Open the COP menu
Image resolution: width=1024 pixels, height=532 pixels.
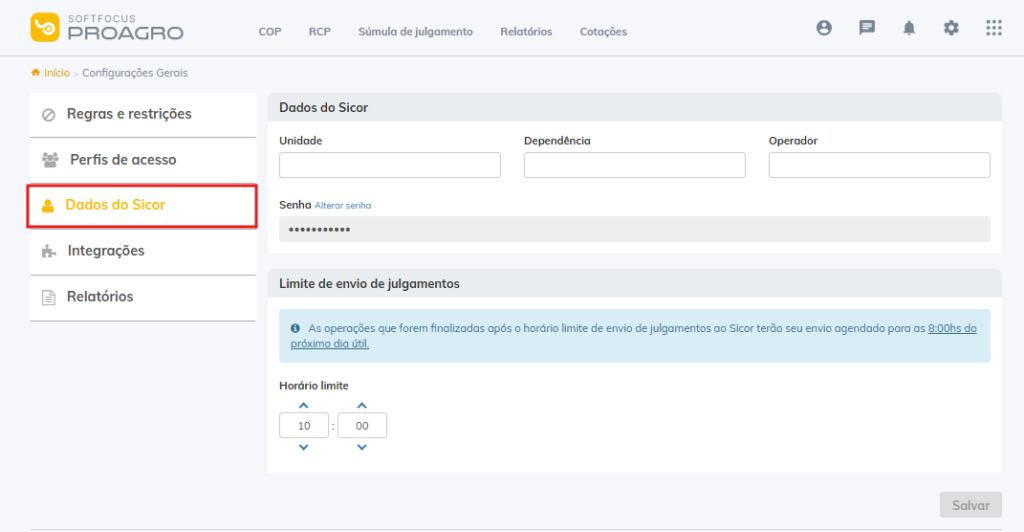[x=270, y=32]
